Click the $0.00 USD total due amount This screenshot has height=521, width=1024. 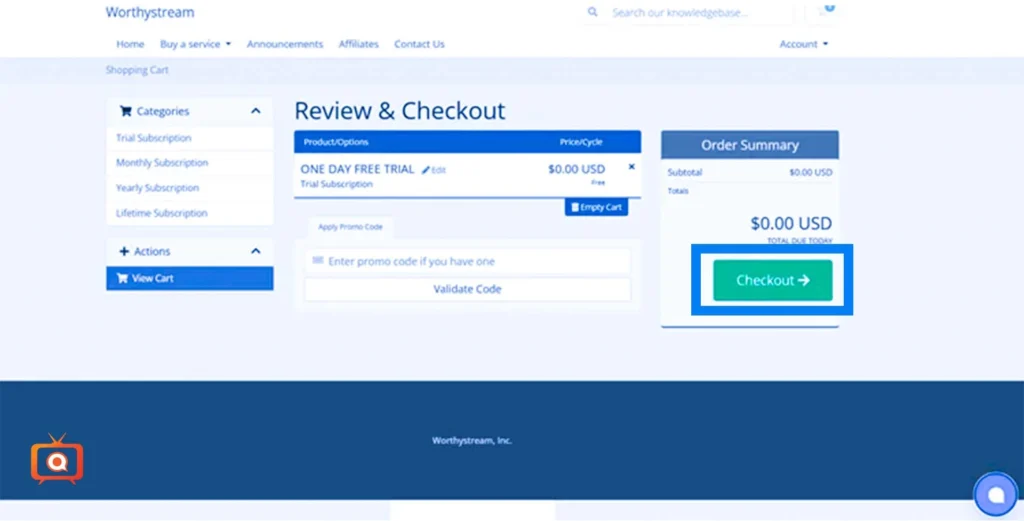[791, 224]
